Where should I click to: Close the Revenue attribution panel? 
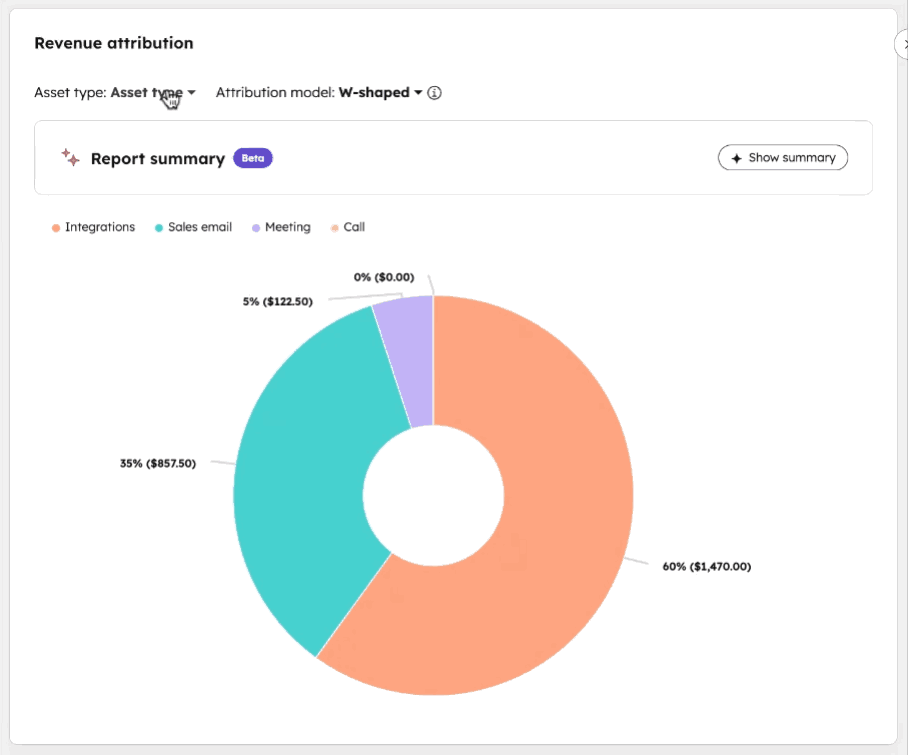click(x=902, y=44)
